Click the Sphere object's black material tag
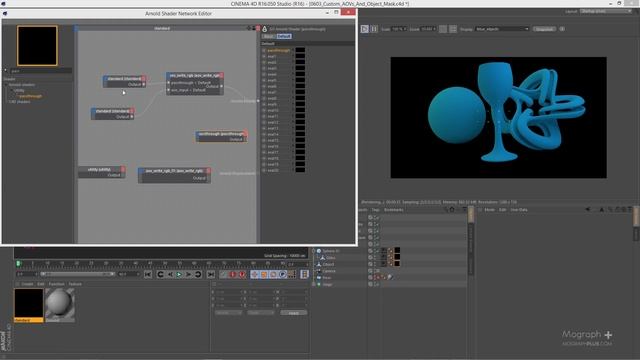The width and height of the screenshot is (640, 360). click(397, 251)
